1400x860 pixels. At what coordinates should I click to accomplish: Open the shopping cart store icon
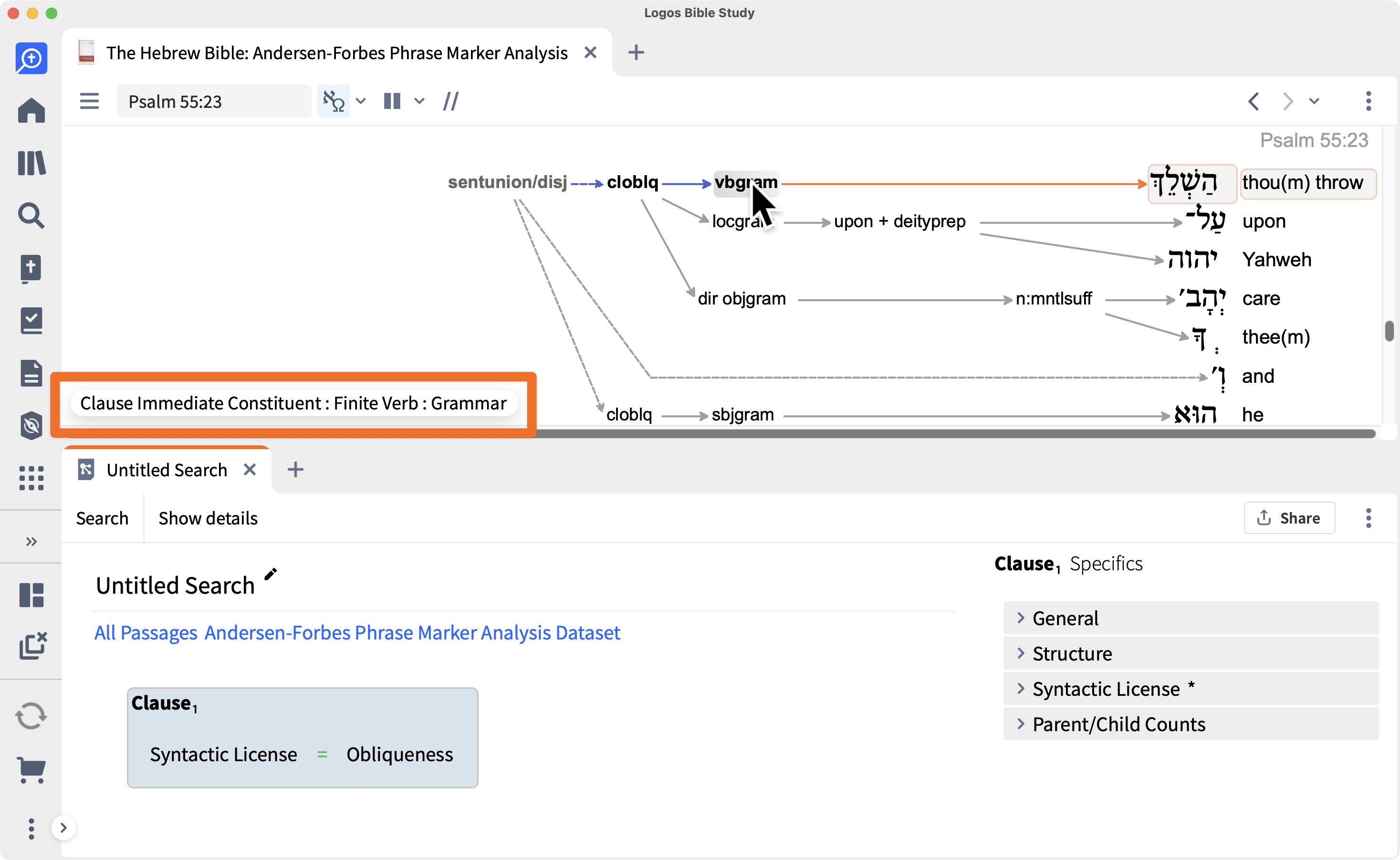click(31, 770)
